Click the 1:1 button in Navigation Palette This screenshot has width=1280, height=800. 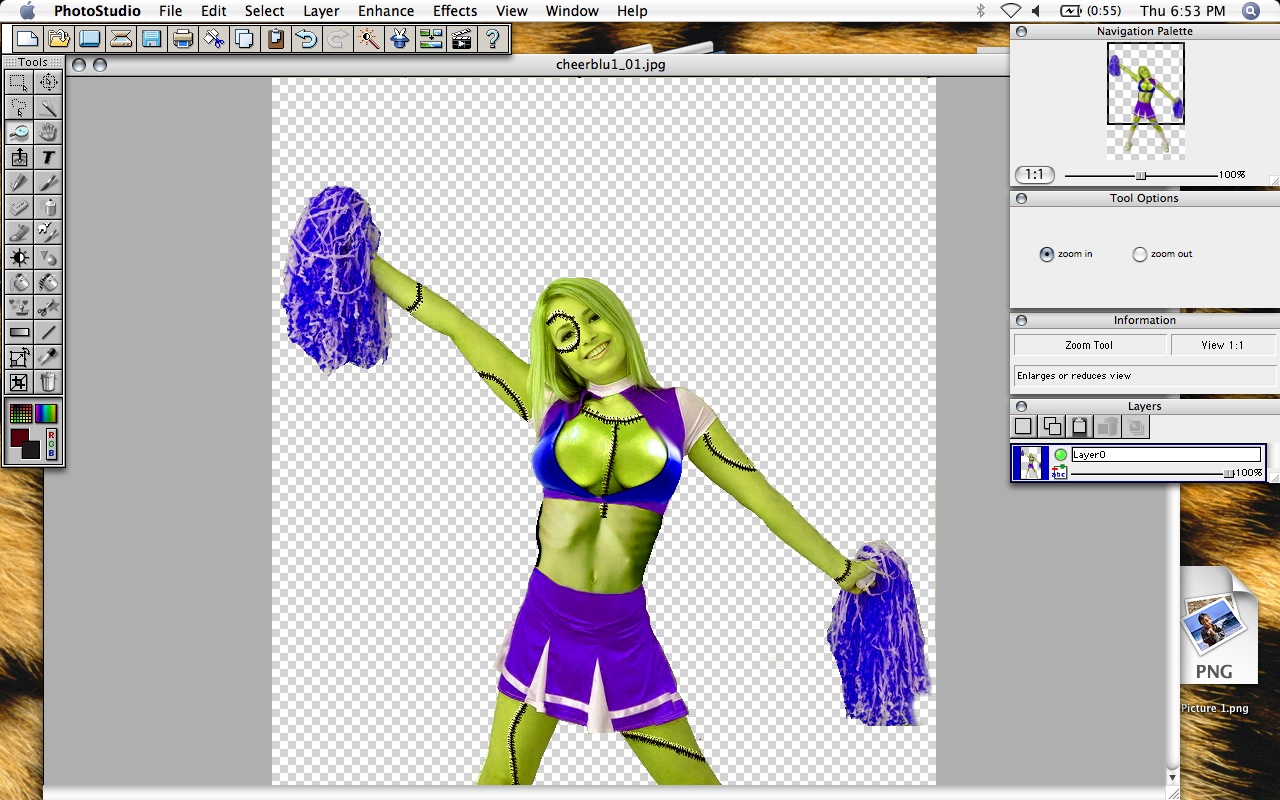[x=1034, y=175]
